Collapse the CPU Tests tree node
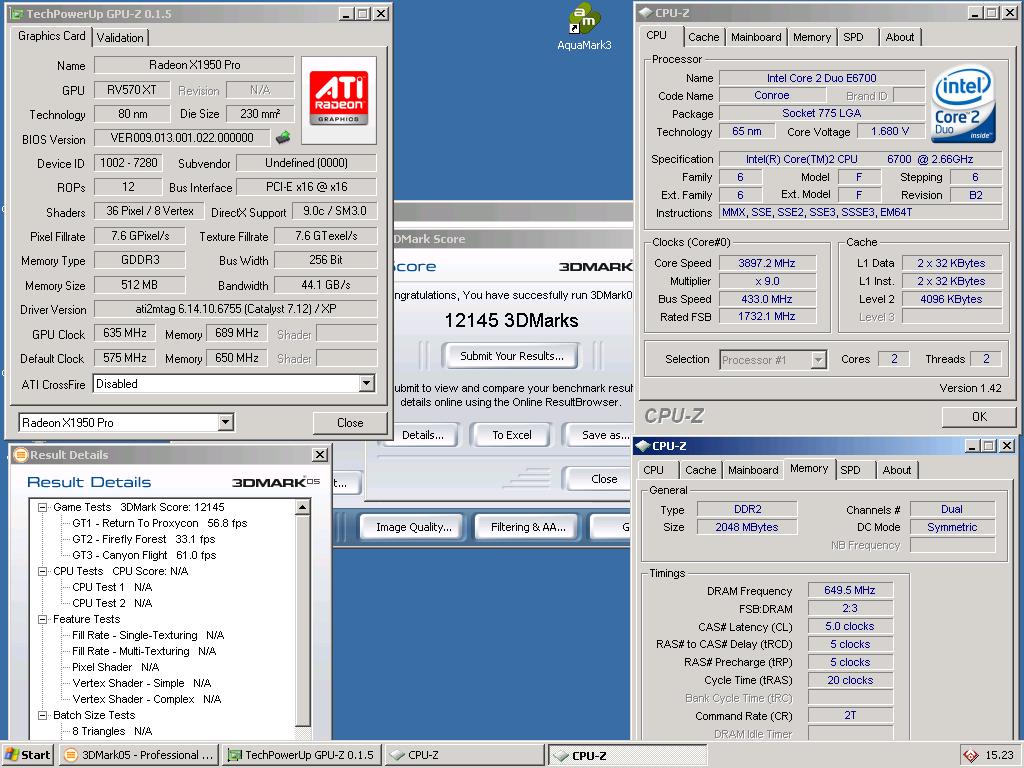Screen dimensions: 1024x768 [x=42, y=571]
